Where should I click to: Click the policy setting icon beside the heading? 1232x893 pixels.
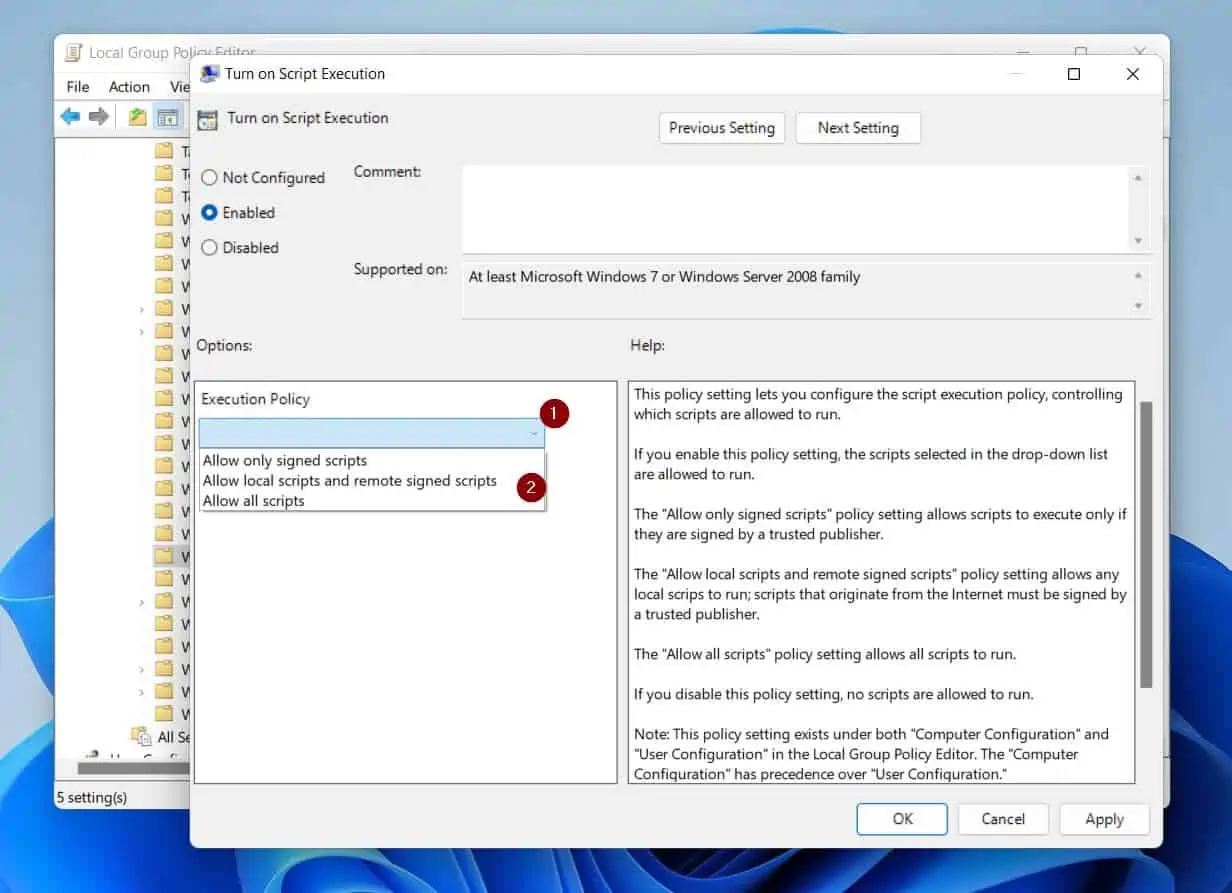208,119
